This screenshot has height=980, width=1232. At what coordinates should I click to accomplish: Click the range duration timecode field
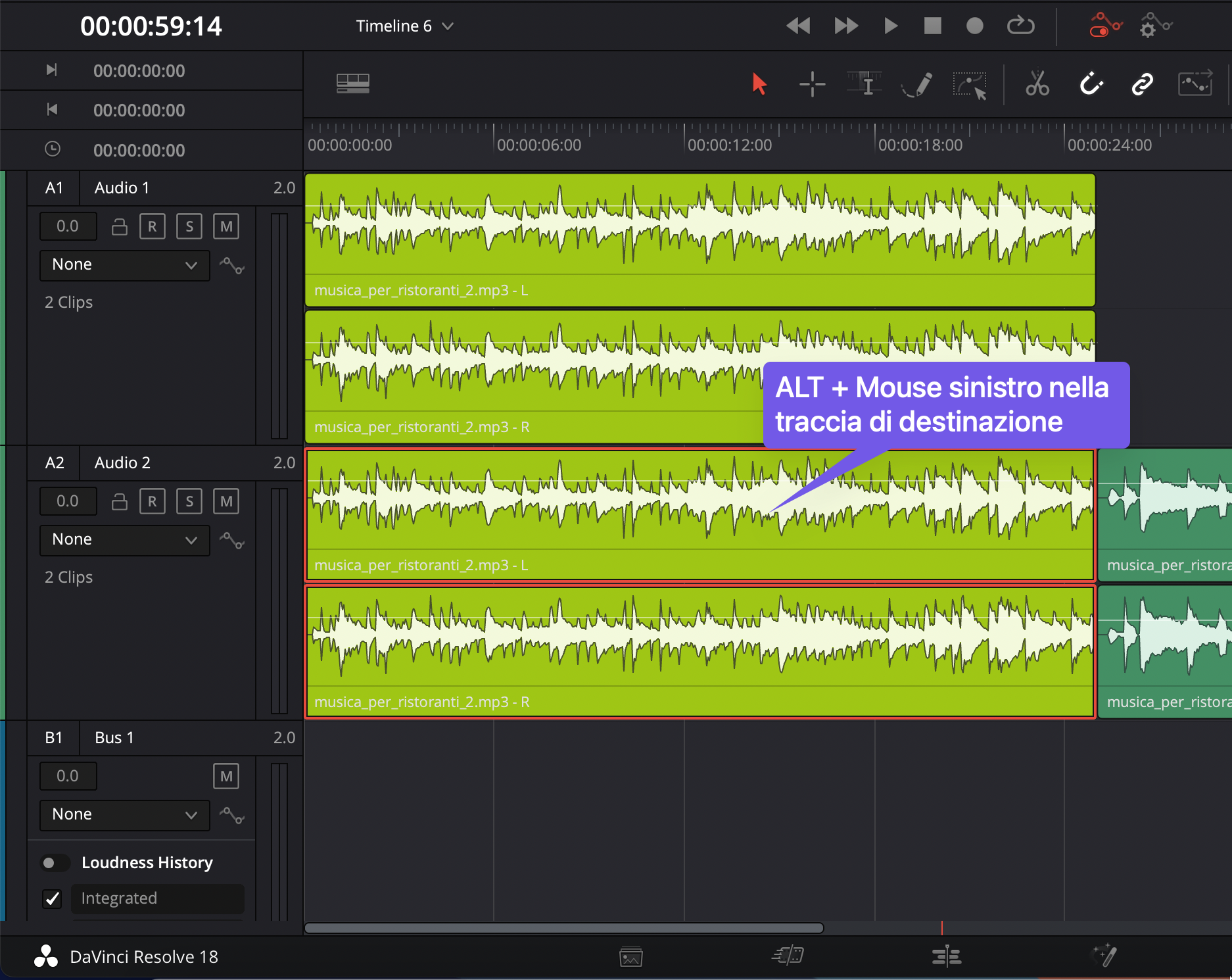pos(139,151)
